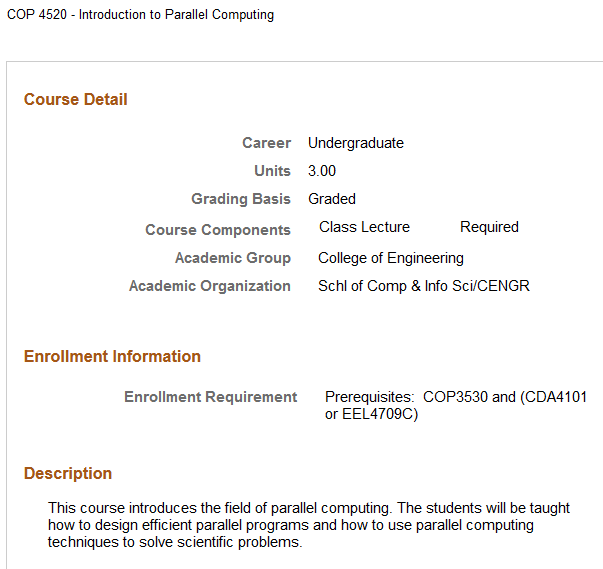603x569 pixels.
Task: Click the course description paragraph
Action: pos(309,525)
